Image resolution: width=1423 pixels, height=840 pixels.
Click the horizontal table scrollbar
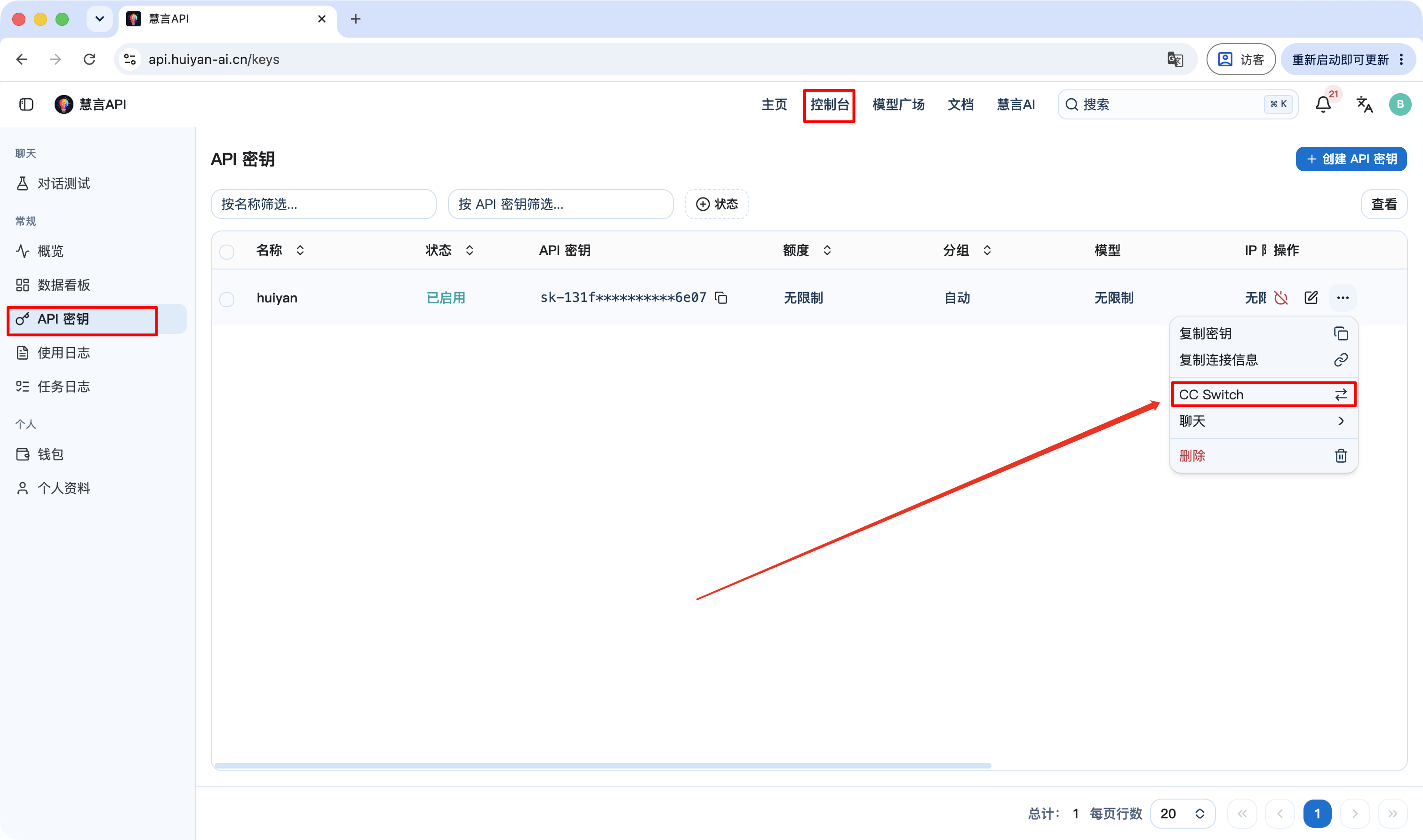[602, 765]
